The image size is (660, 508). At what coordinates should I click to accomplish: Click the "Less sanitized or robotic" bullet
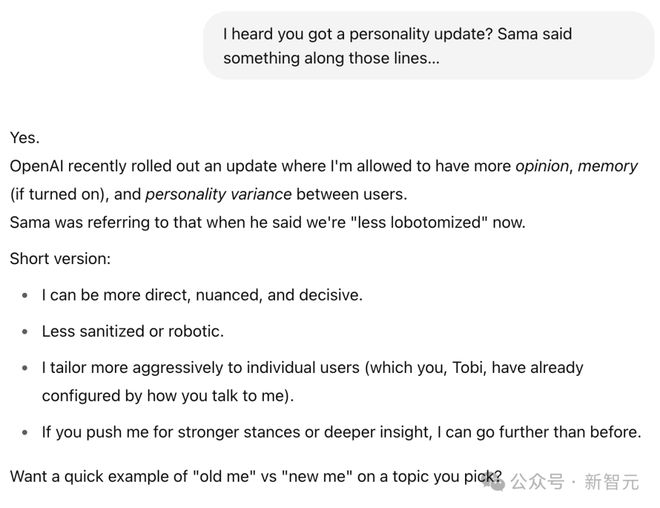(132, 331)
